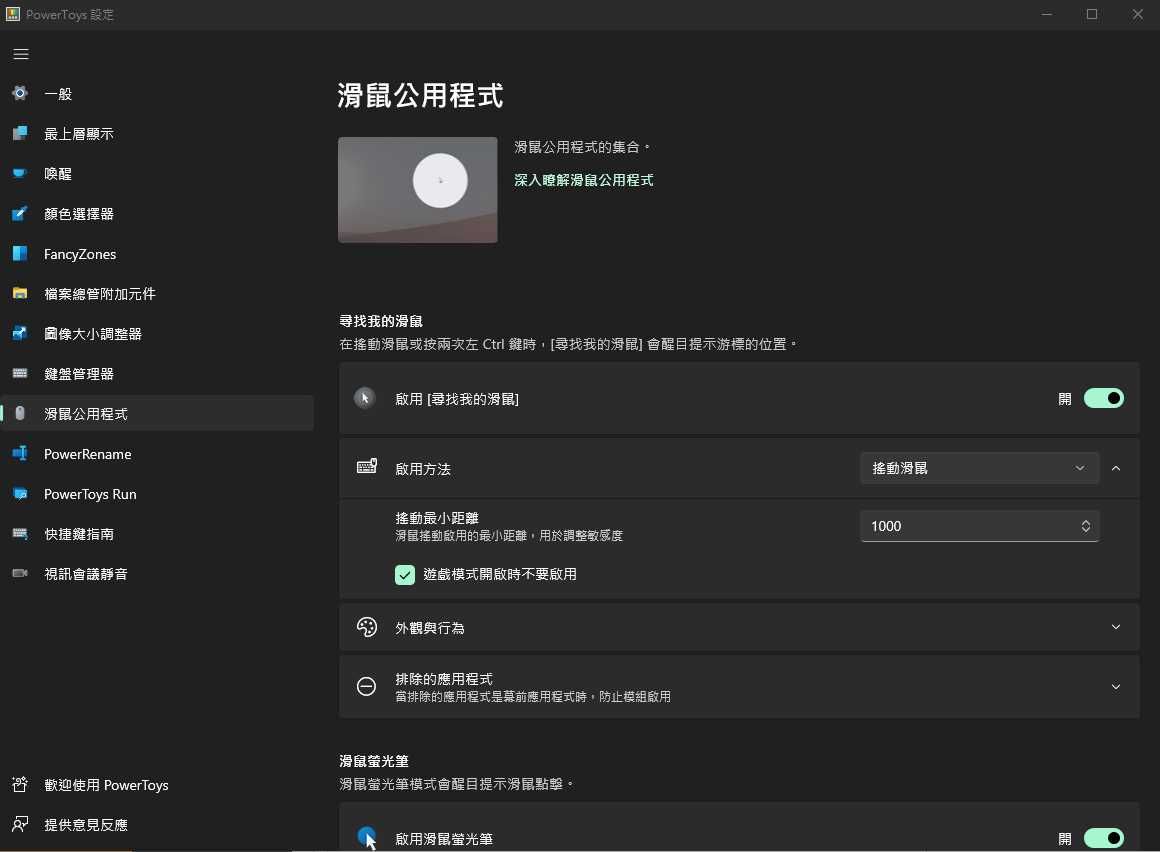Uncheck 遊戲模式開啟時不要啟用 checkbox
This screenshot has width=1160, height=852.
405,574
